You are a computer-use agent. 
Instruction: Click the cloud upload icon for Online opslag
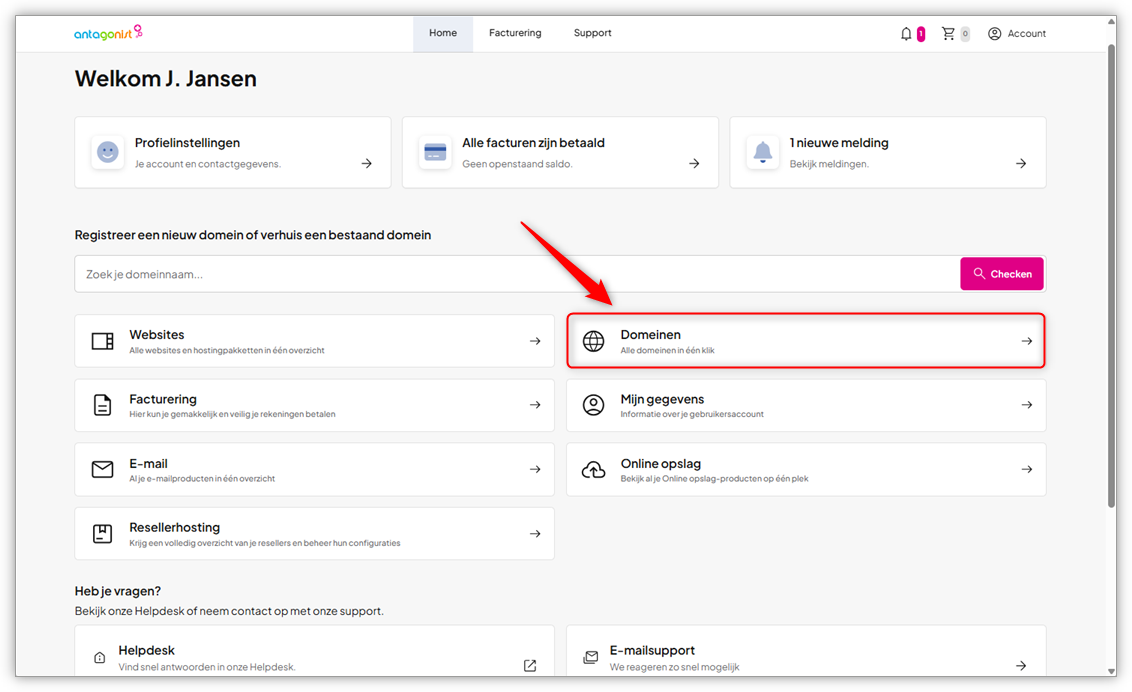(x=594, y=469)
